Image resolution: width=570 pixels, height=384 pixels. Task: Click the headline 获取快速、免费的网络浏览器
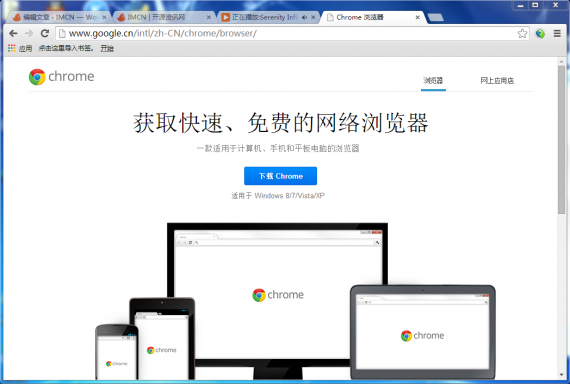click(x=281, y=123)
